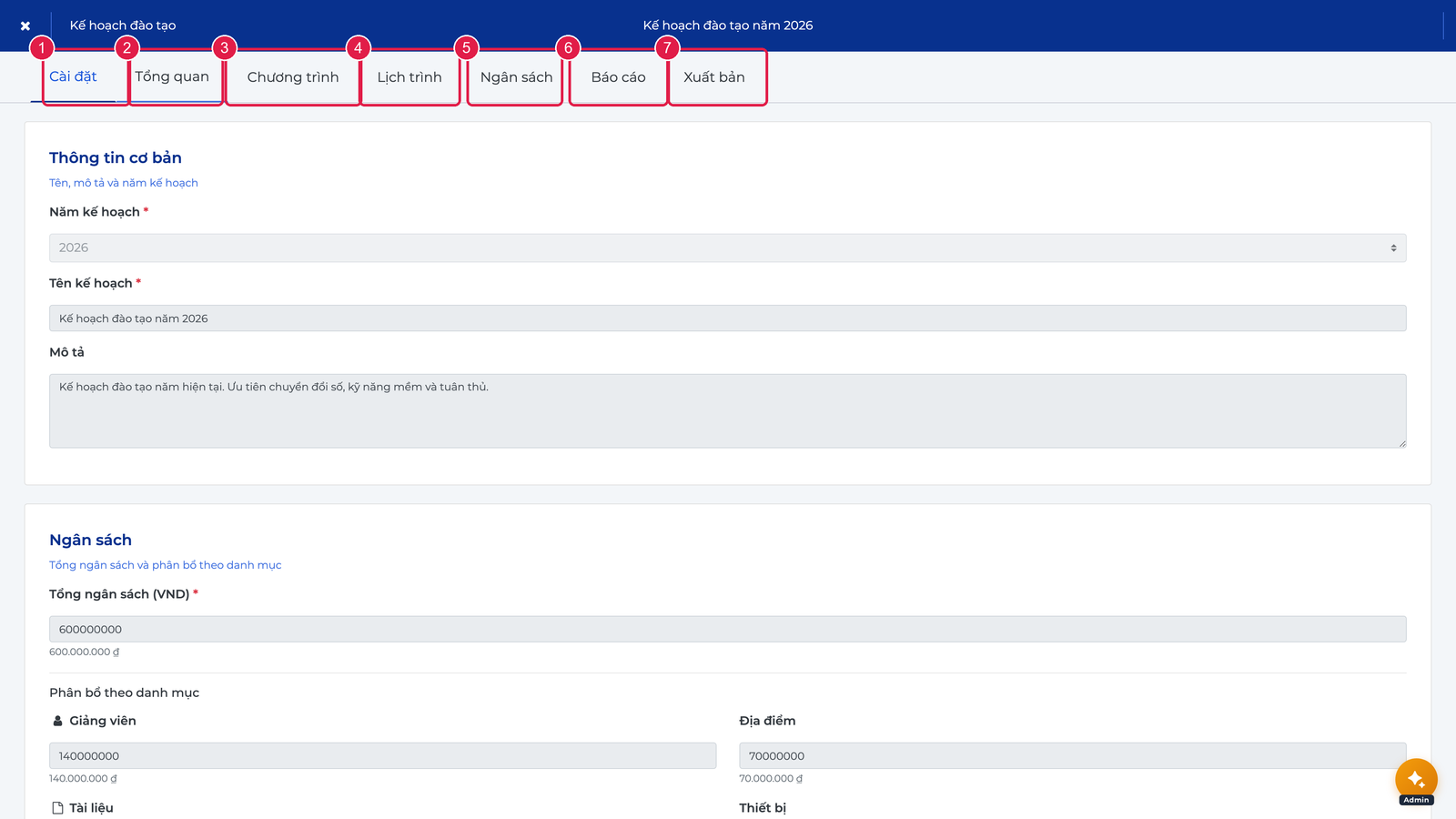Open the Tổng quan tab

172,76
